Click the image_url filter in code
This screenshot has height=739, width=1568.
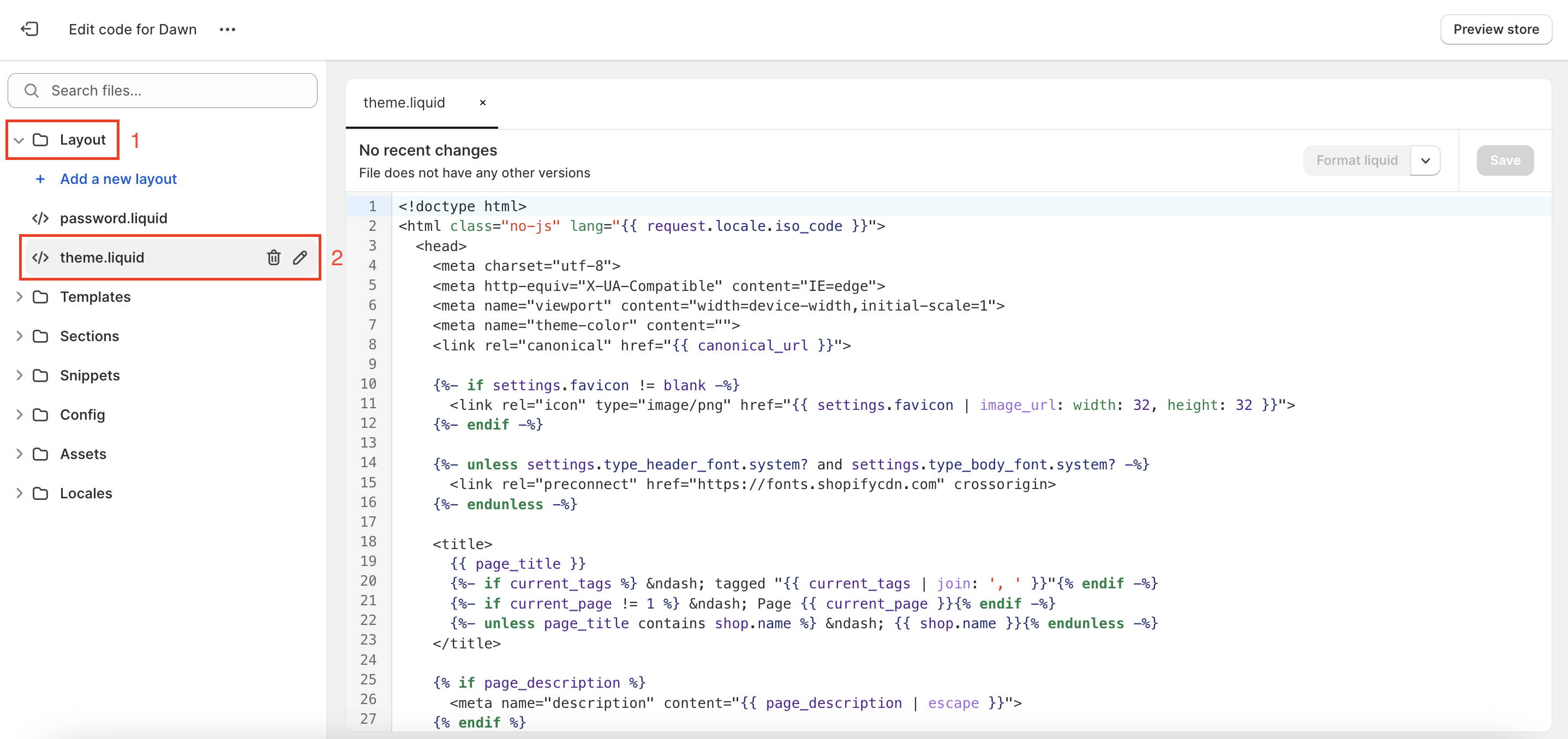click(x=1017, y=406)
